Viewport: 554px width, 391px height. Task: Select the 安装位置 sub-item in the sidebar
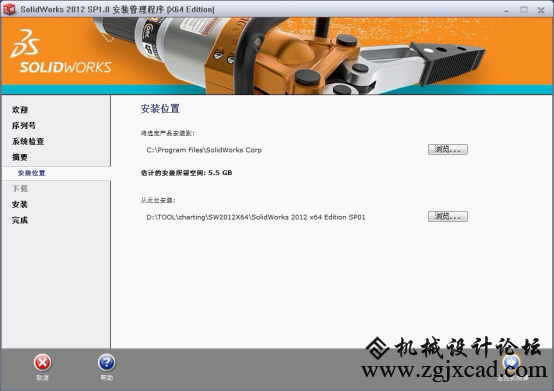tap(32, 173)
